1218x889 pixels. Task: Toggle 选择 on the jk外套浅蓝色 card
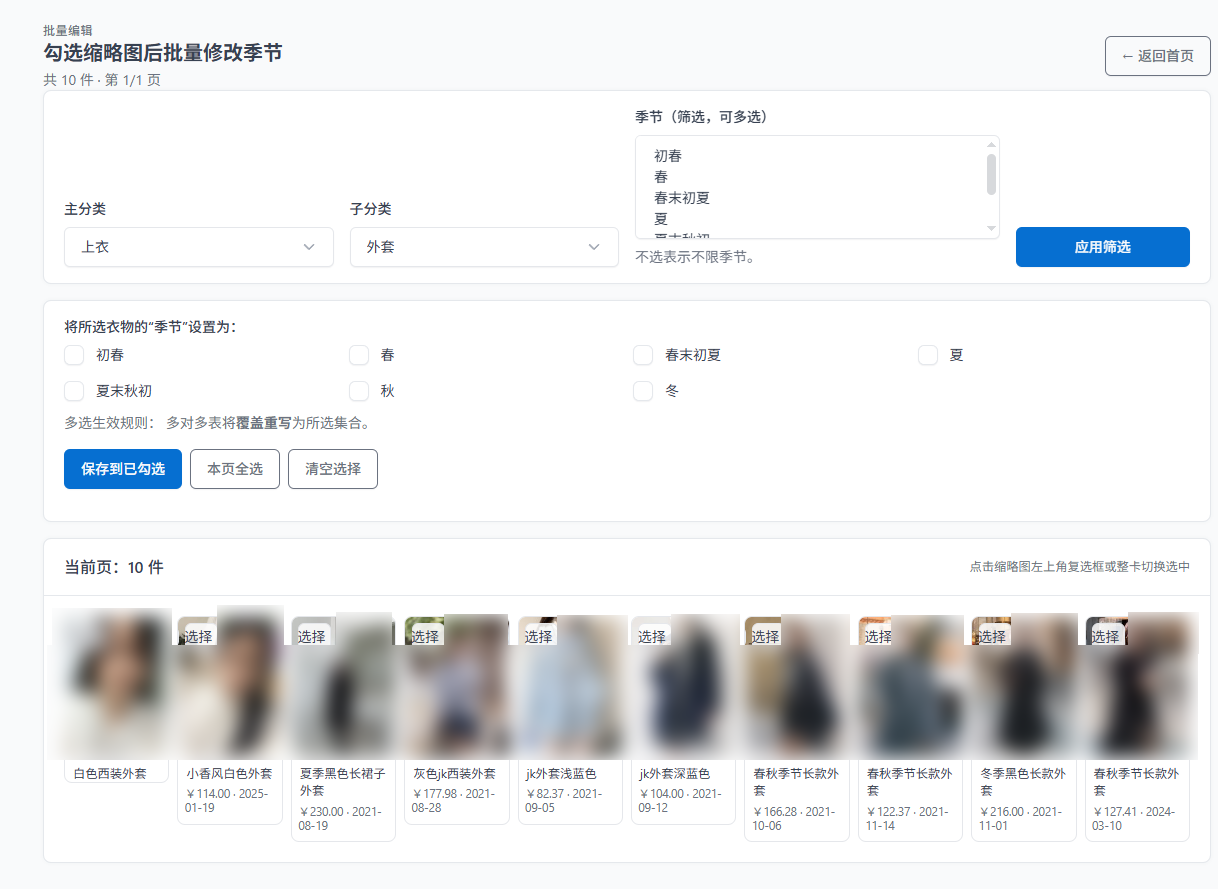click(537, 633)
